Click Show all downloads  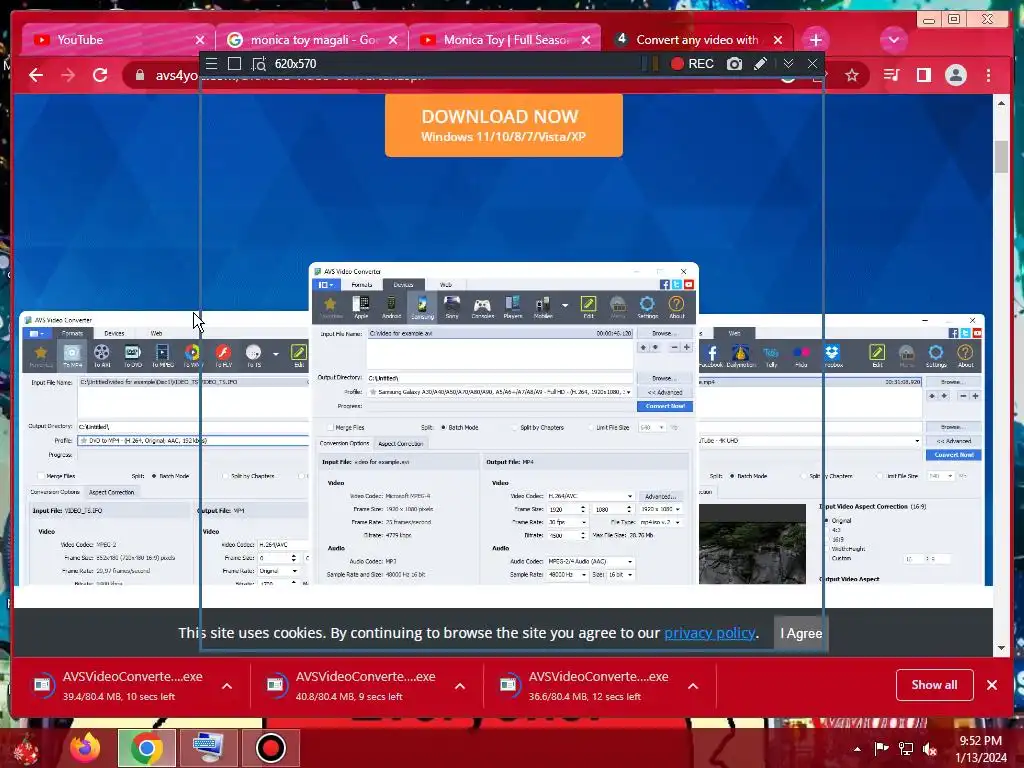935,684
